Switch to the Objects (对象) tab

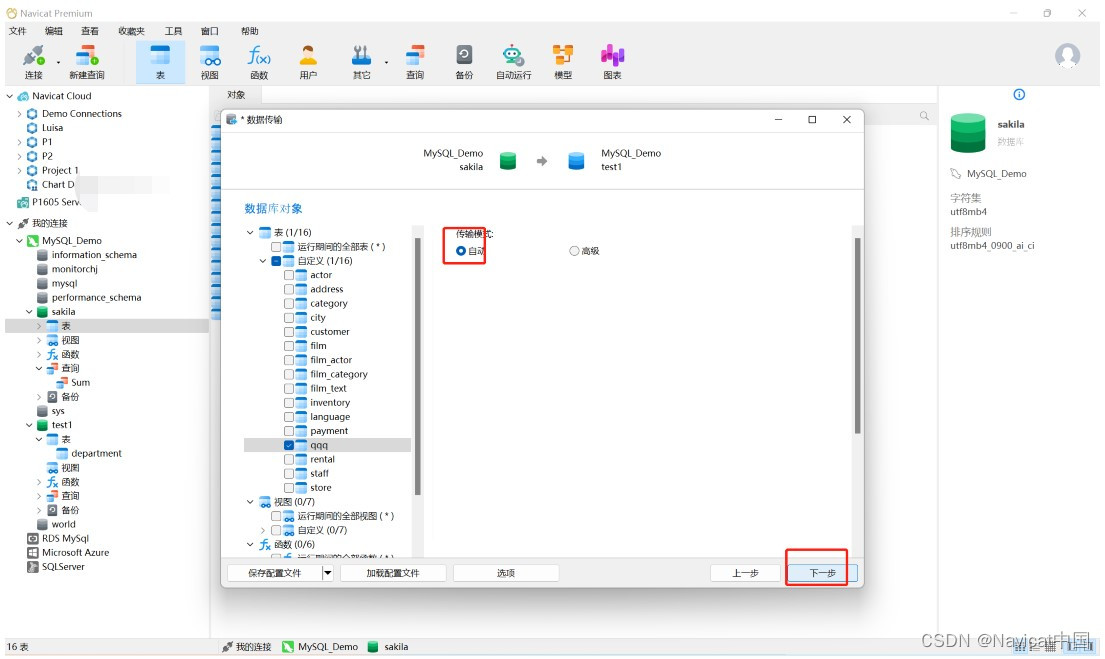pyautogui.click(x=236, y=95)
